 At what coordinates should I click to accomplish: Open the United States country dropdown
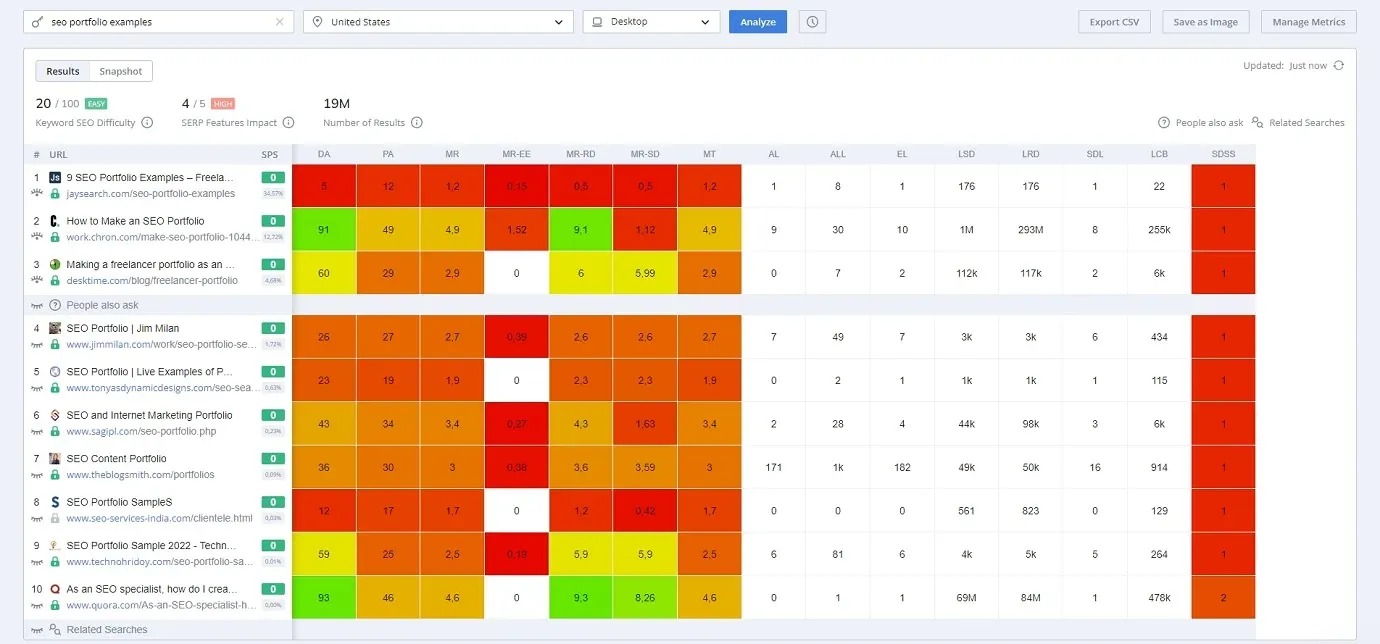tap(438, 22)
